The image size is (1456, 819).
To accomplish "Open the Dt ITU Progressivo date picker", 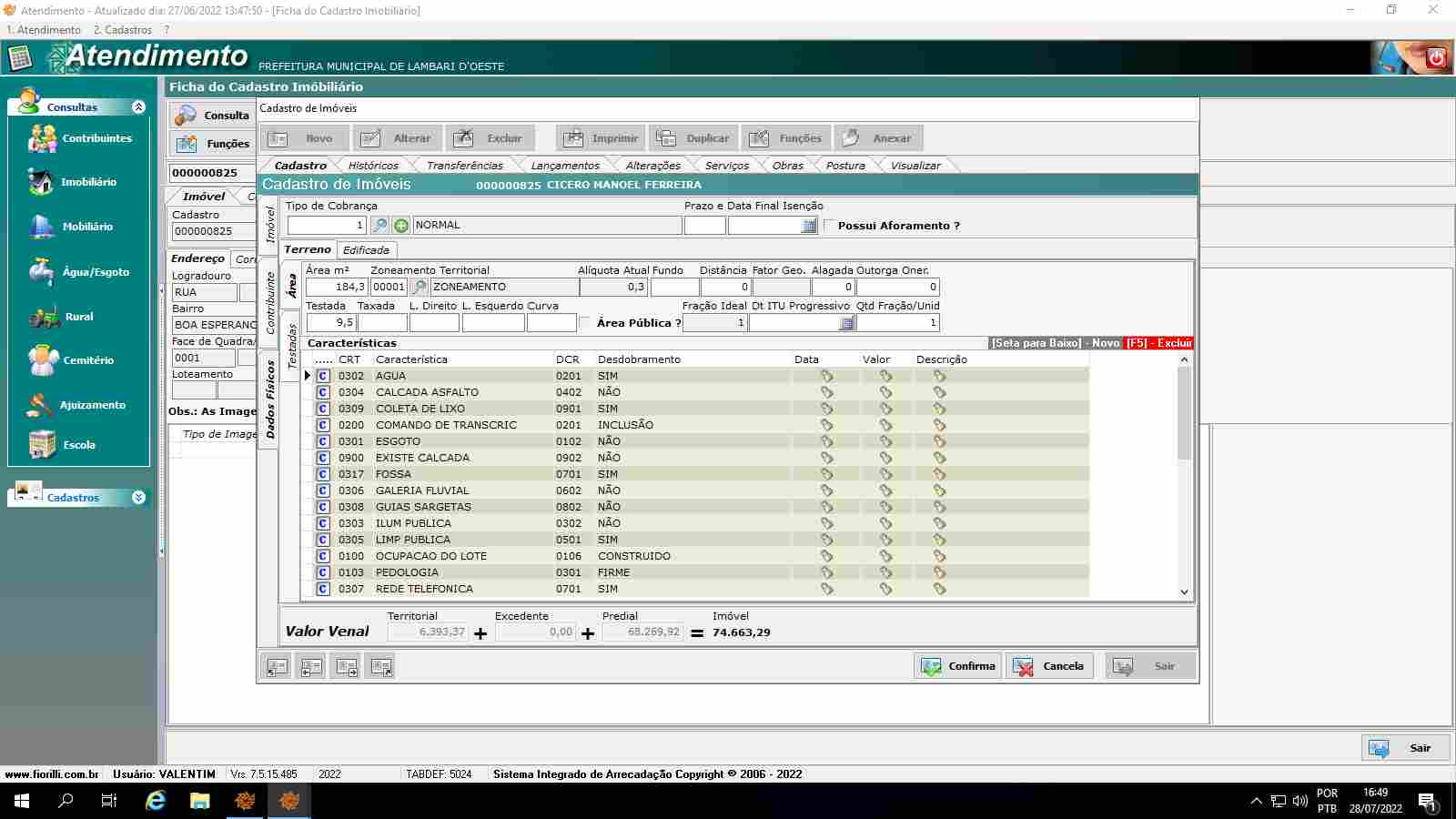I will [x=846, y=323].
